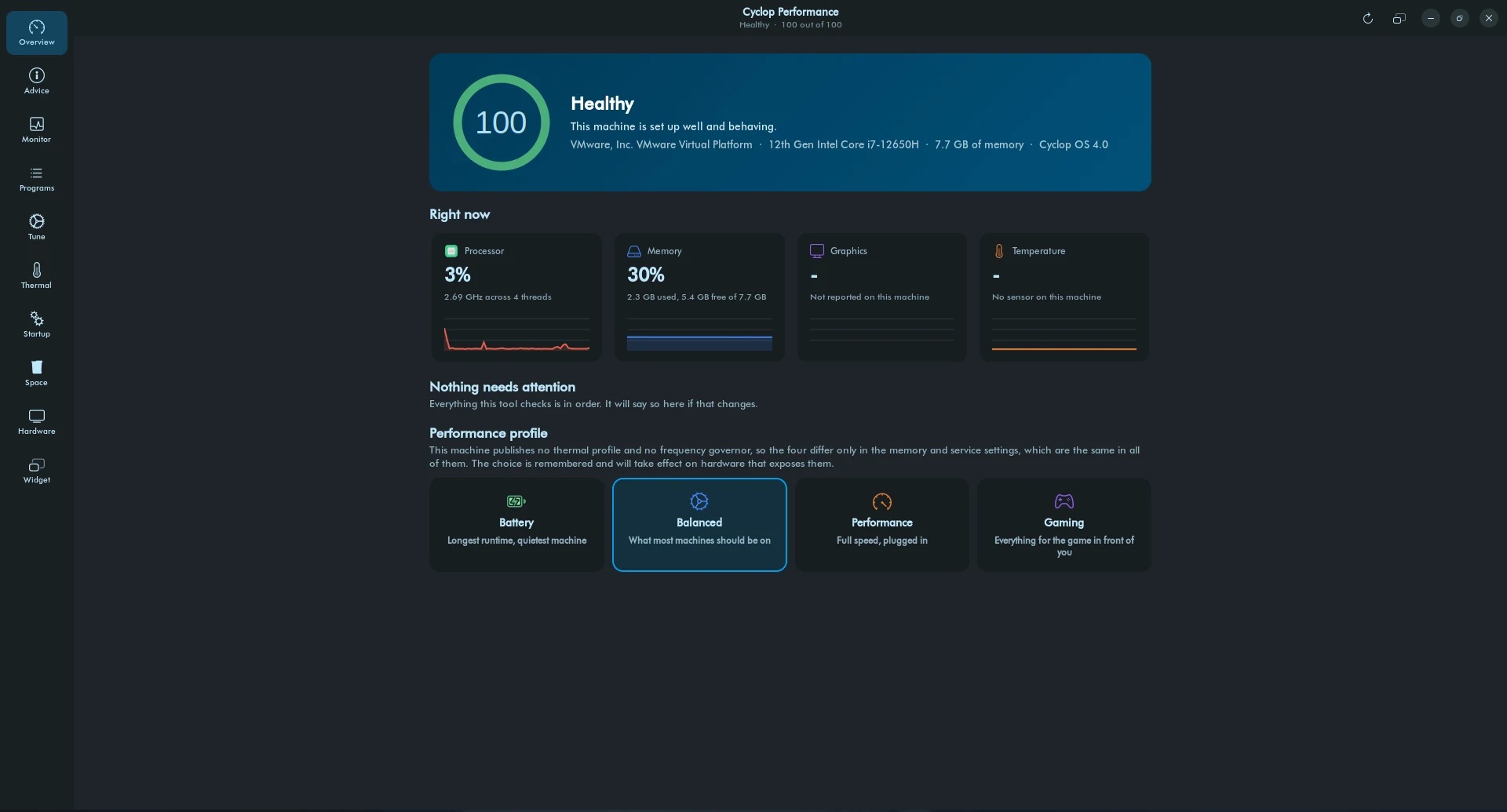The image size is (1507, 812).
Task: Click the 'Nothing needs attention' heading
Action: 502,387
